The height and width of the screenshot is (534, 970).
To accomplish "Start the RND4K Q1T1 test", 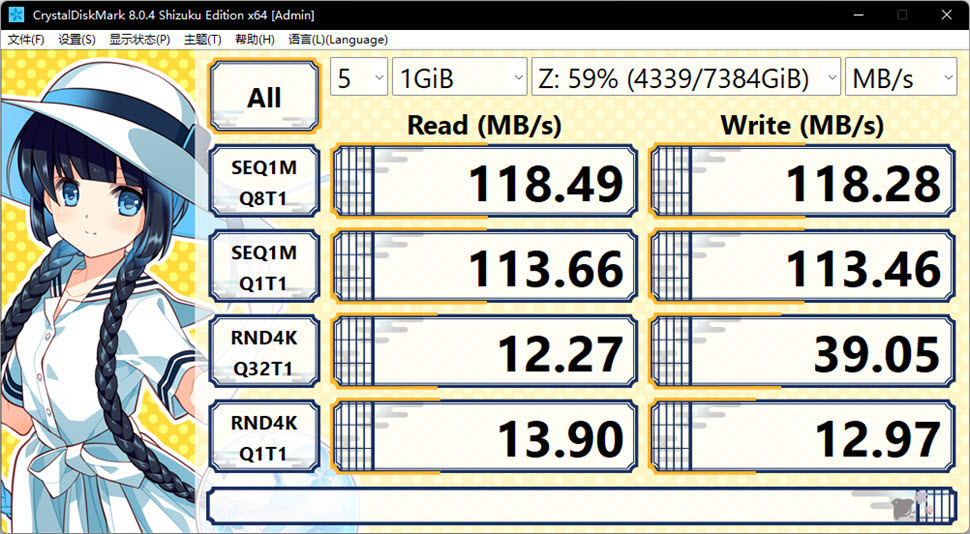I will tap(265, 437).
